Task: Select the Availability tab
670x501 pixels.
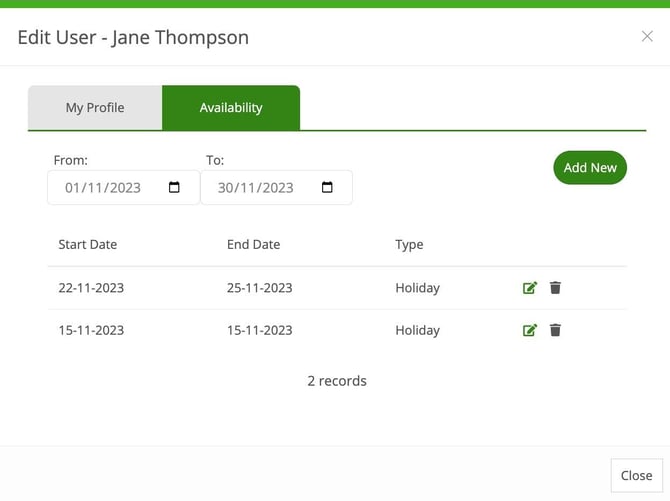Action: point(231,108)
